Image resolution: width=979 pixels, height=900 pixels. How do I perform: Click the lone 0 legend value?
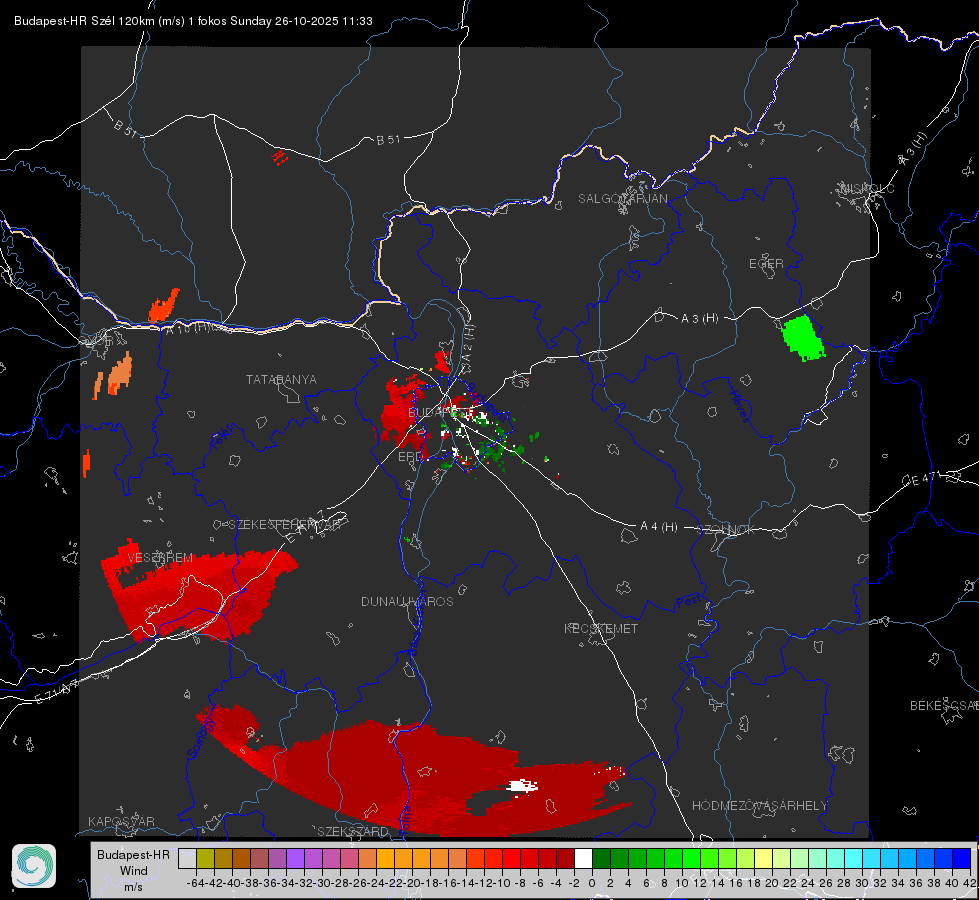pyautogui.click(x=592, y=883)
